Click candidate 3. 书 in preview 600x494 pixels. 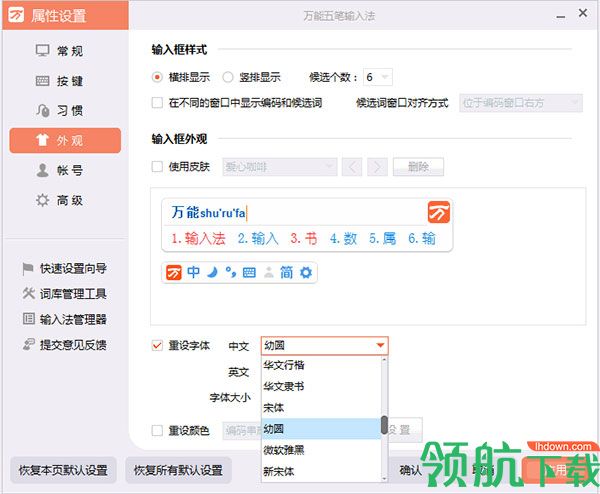pyautogui.click(x=304, y=239)
